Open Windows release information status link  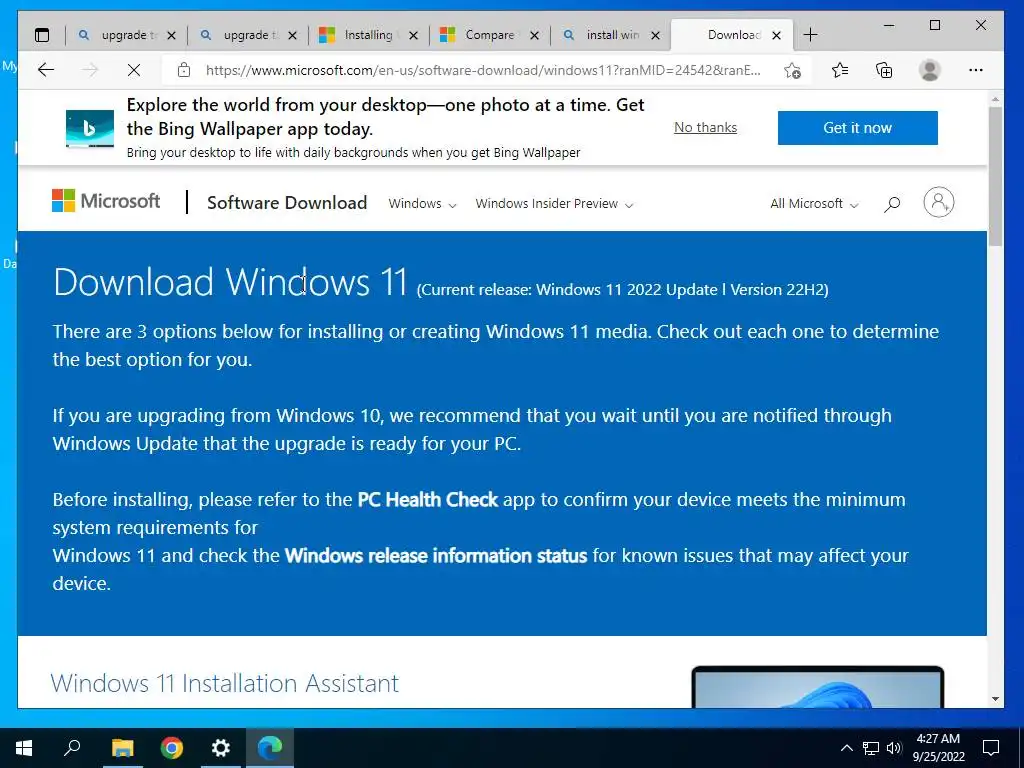click(436, 556)
